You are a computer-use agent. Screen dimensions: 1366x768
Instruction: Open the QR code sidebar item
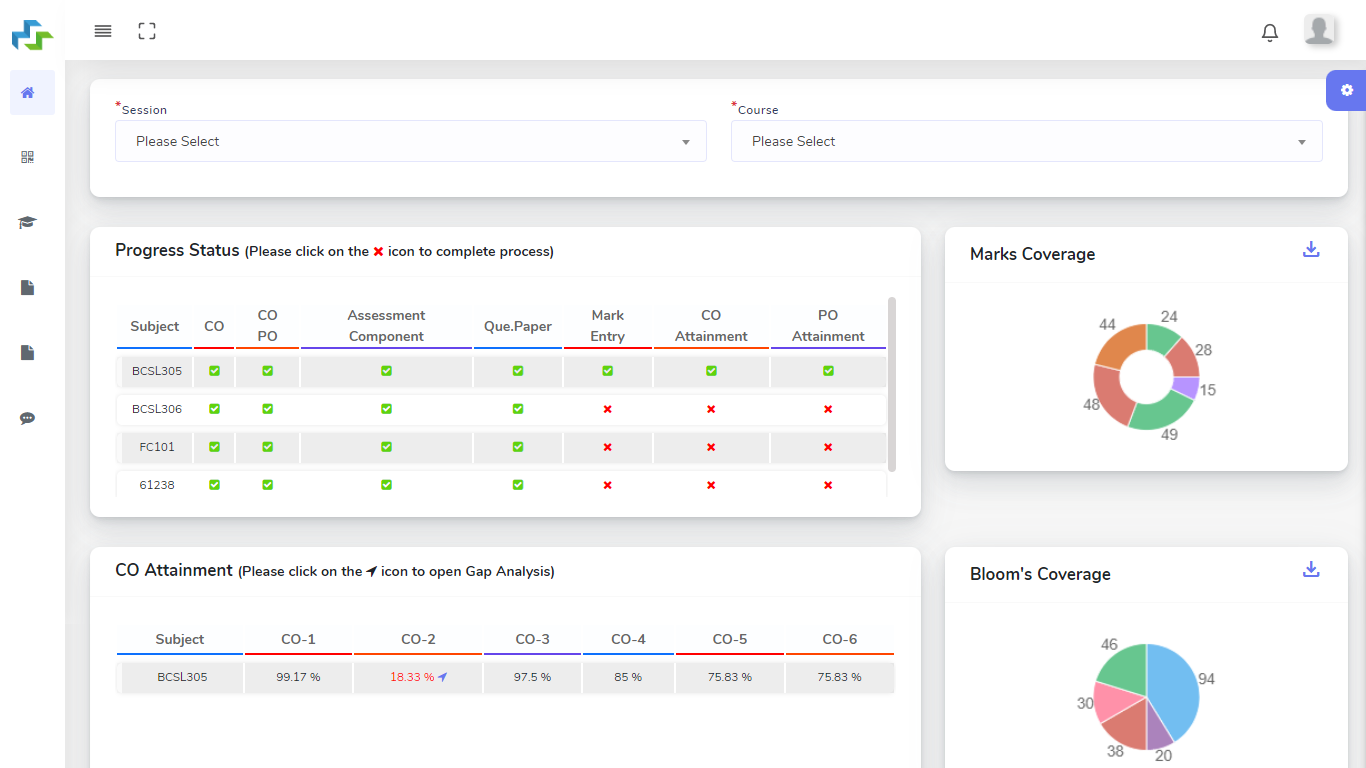tap(28, 157)
